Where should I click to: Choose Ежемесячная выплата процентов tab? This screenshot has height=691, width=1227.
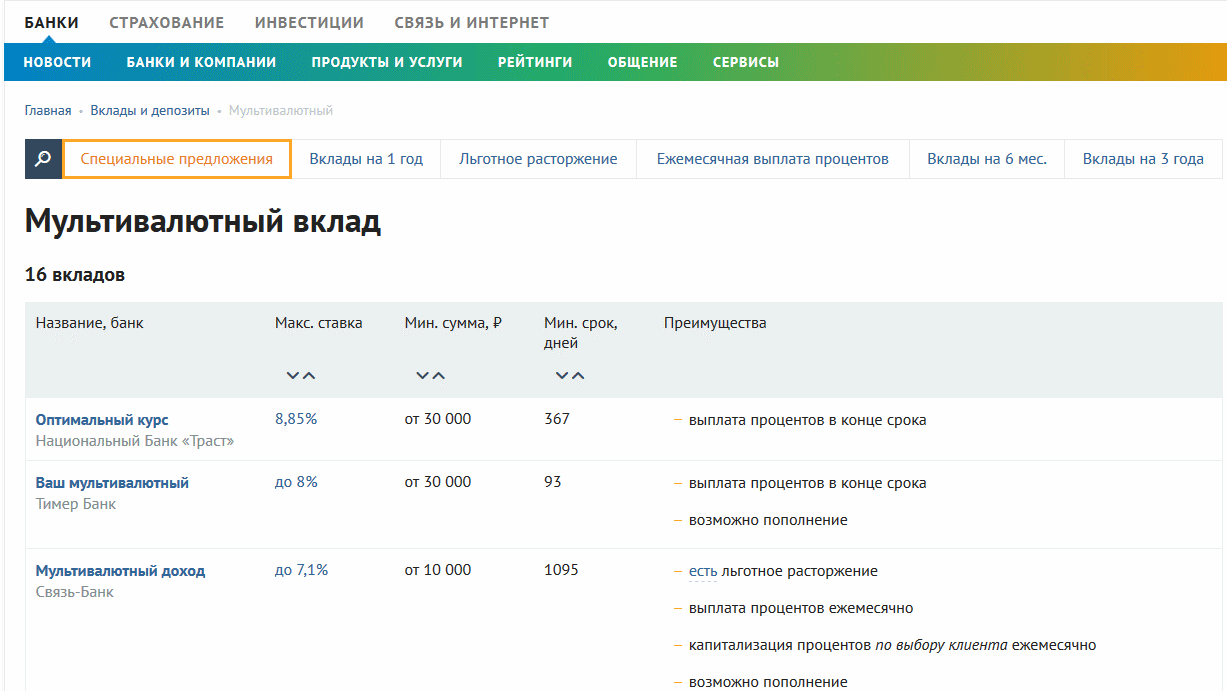[x=772, y=159]
